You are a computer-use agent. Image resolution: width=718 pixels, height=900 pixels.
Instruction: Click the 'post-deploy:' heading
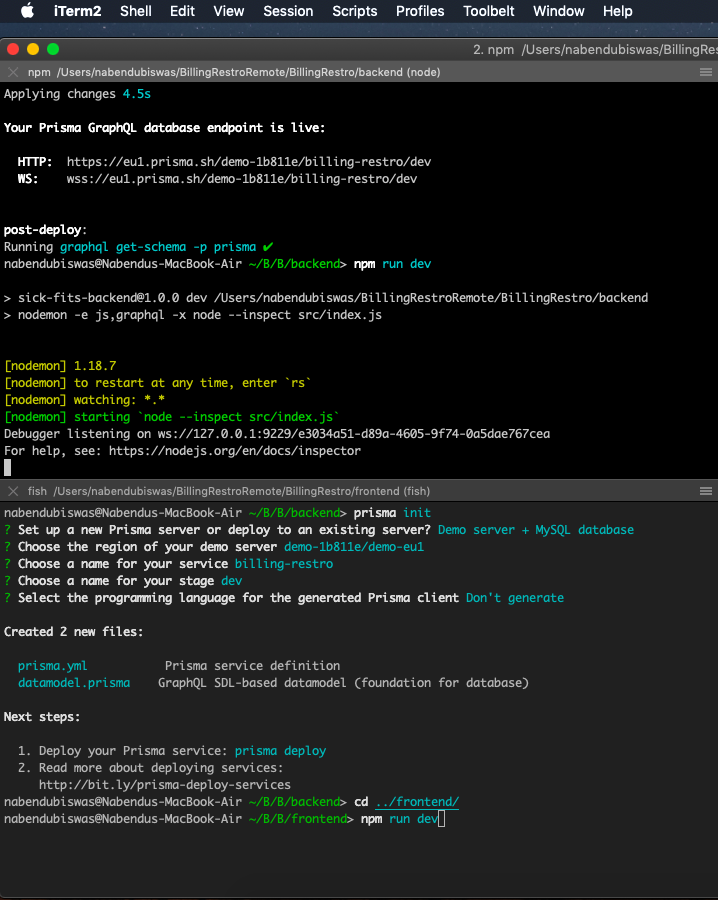pos(45,230)
